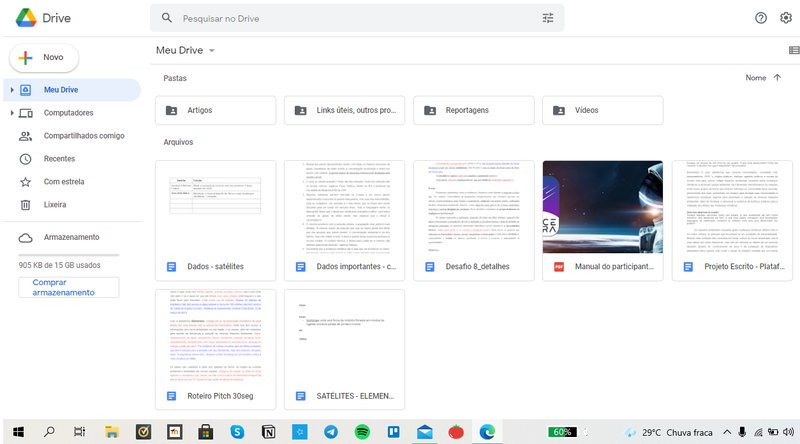Click the Novo new item button
The image size is (800, 444).
44,58
